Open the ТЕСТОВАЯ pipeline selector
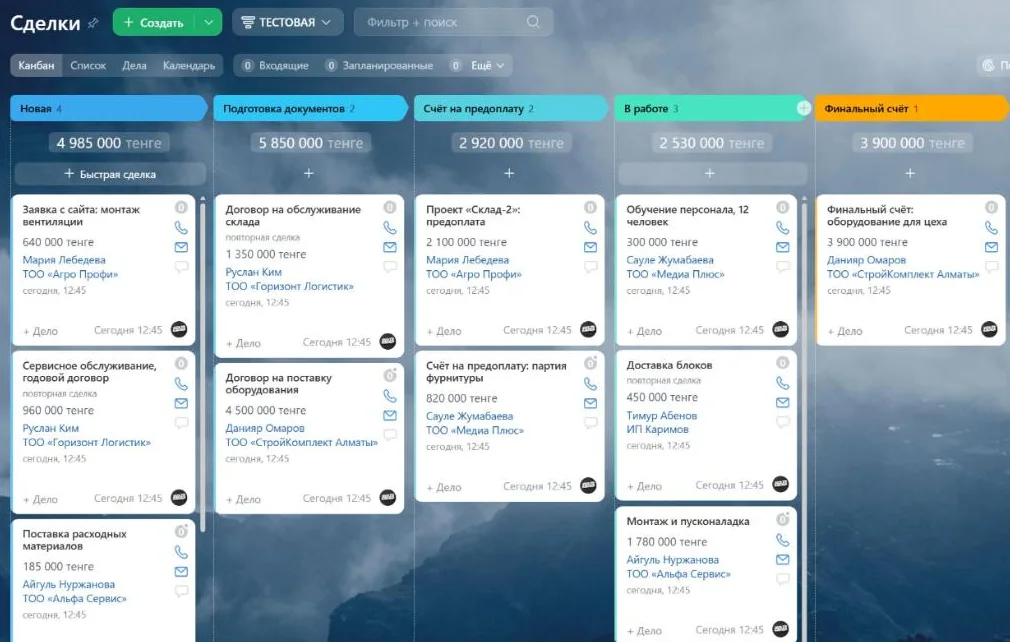Image resolution: width=1010 pixels, height=642 pixels. (x=287, y=22)
